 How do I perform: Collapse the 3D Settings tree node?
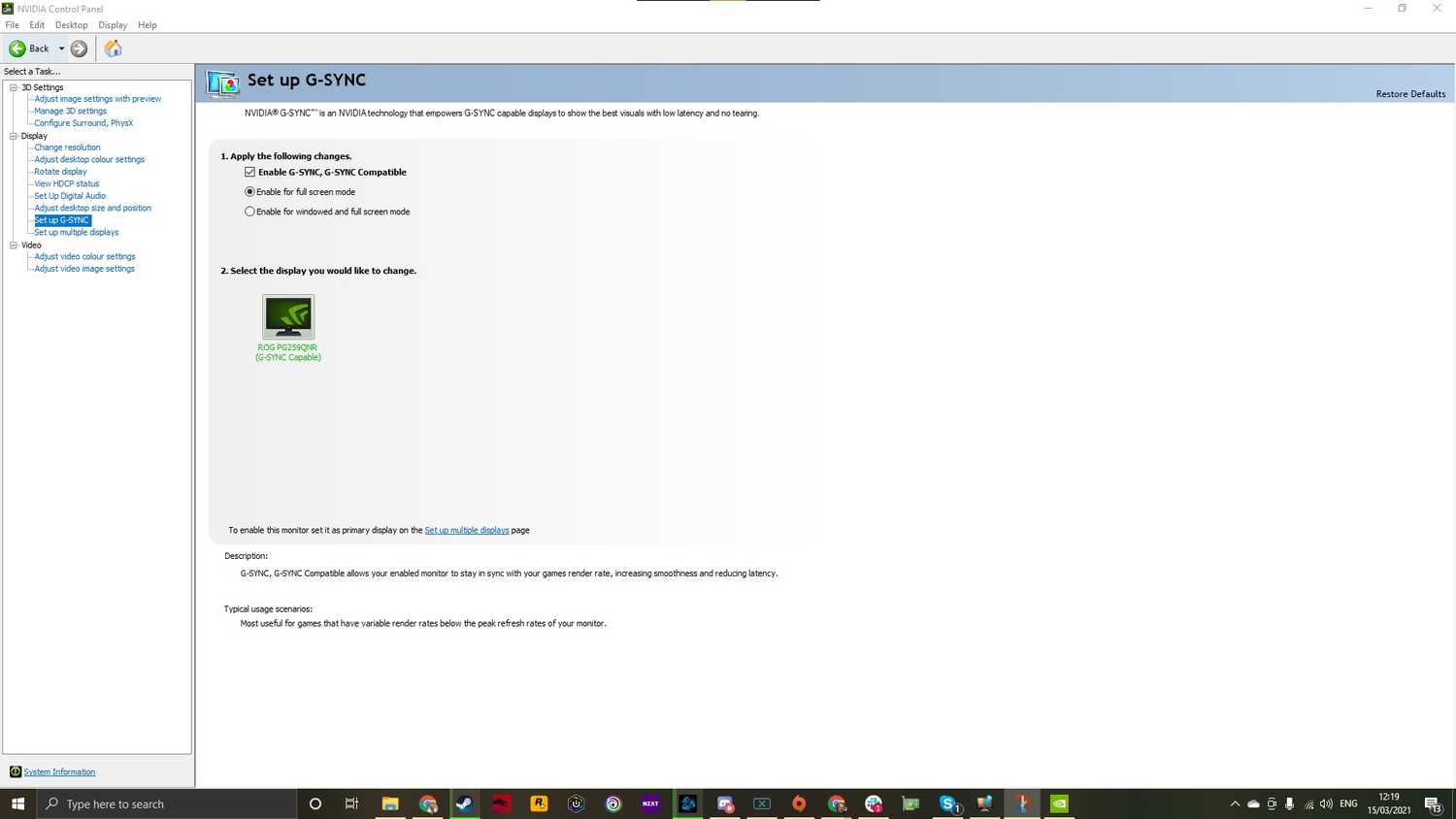click(14, 87)
